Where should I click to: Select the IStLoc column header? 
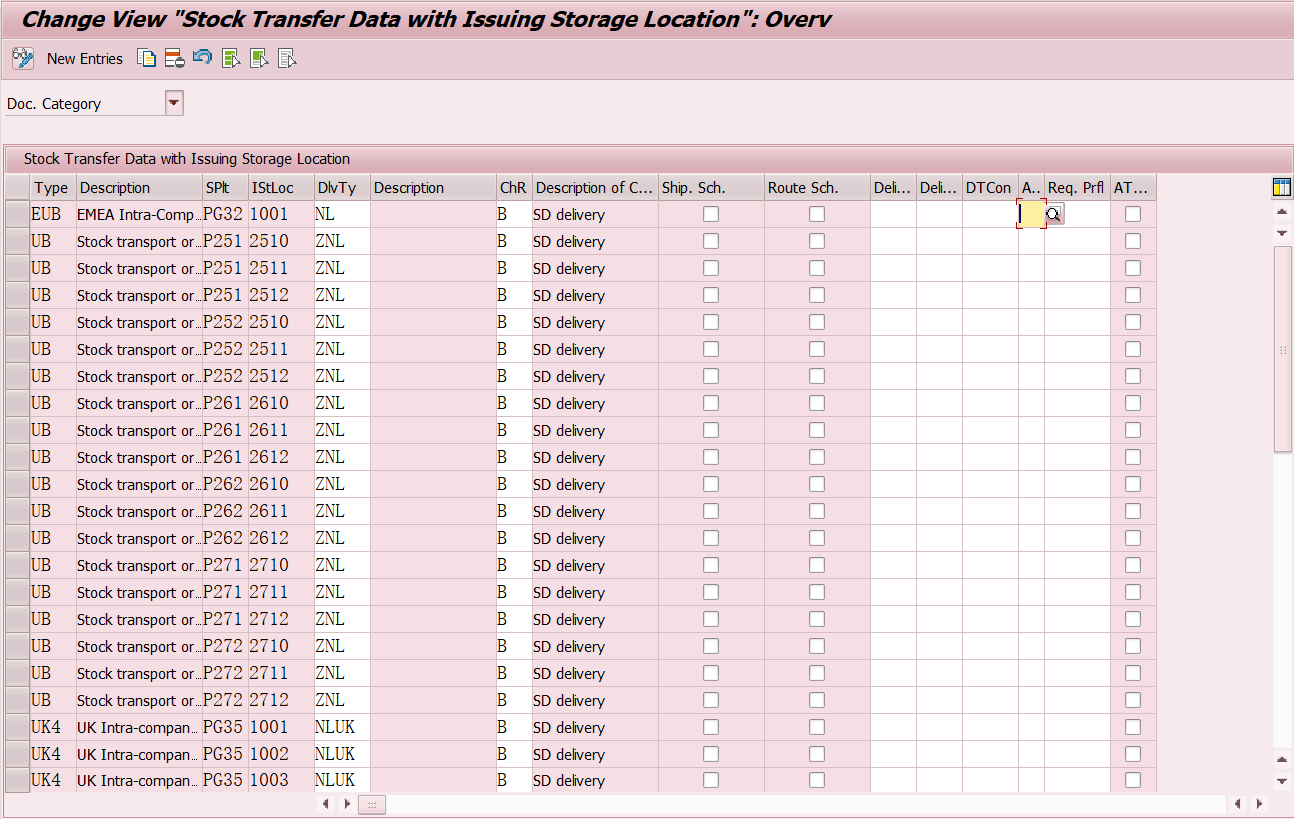[281, 188]
